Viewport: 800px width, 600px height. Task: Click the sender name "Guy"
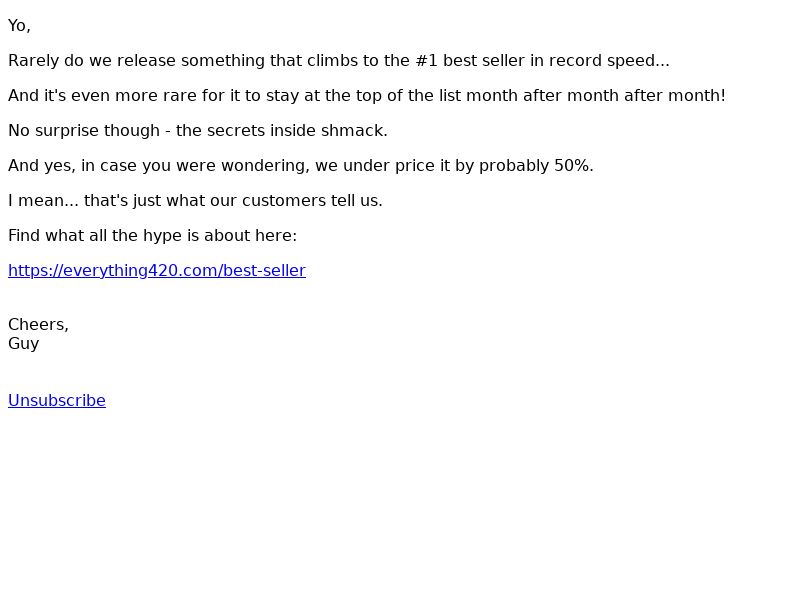pos(23,343)
